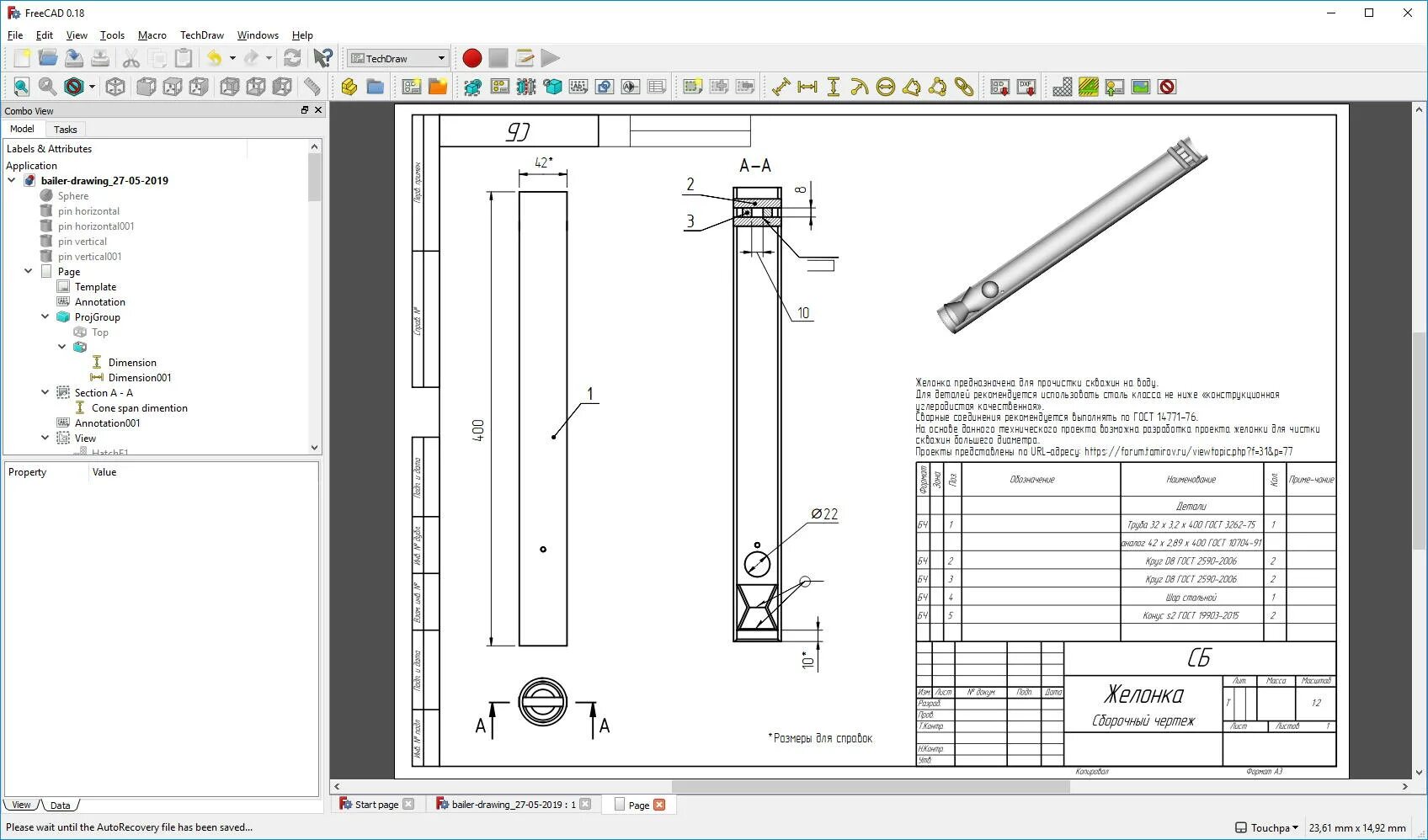The height and width of the screenshot is (840, 1428).
Task: Insert a Projection Group
Action: (499, 87)
